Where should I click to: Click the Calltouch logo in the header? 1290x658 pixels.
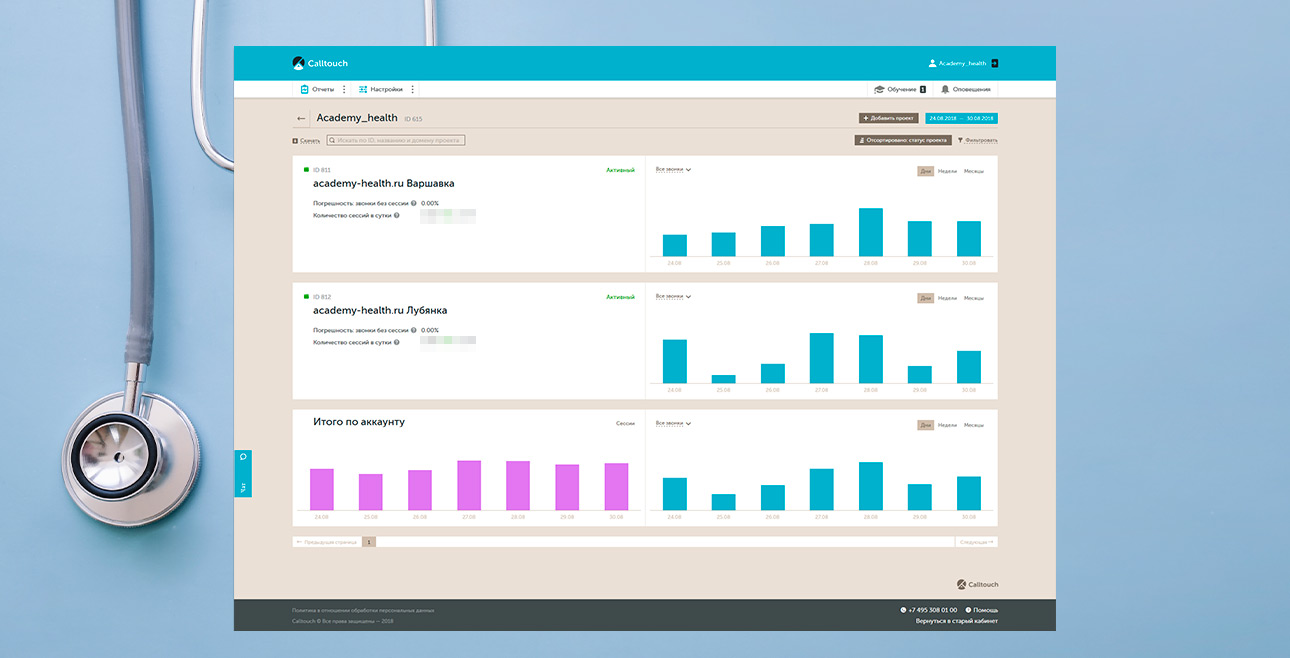(320, 63)
